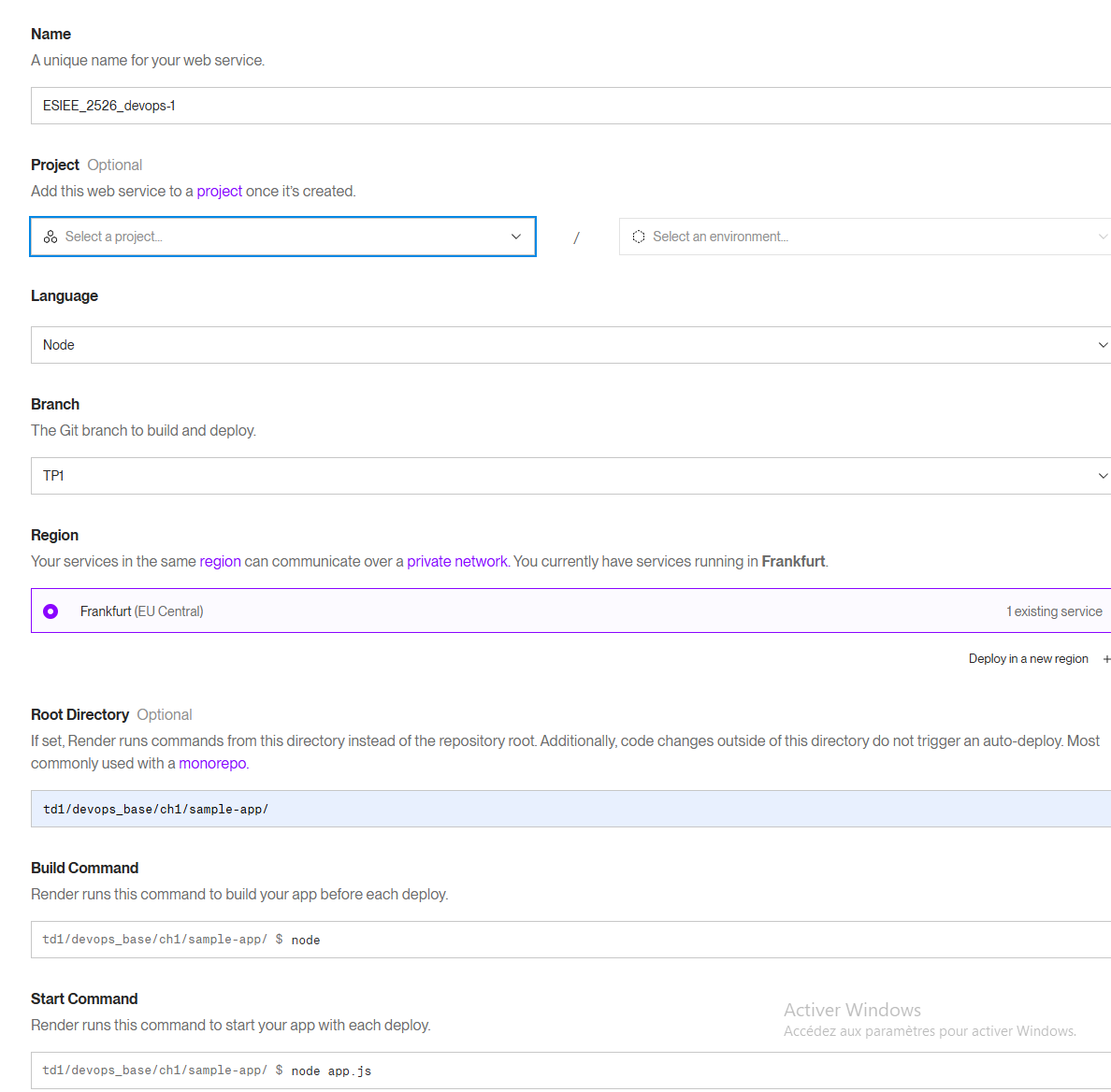Viewport: 1111px width, 1092px height.
Task: Click the plus icon beside Deploy in a new region
Action: tap(1106, 659)
